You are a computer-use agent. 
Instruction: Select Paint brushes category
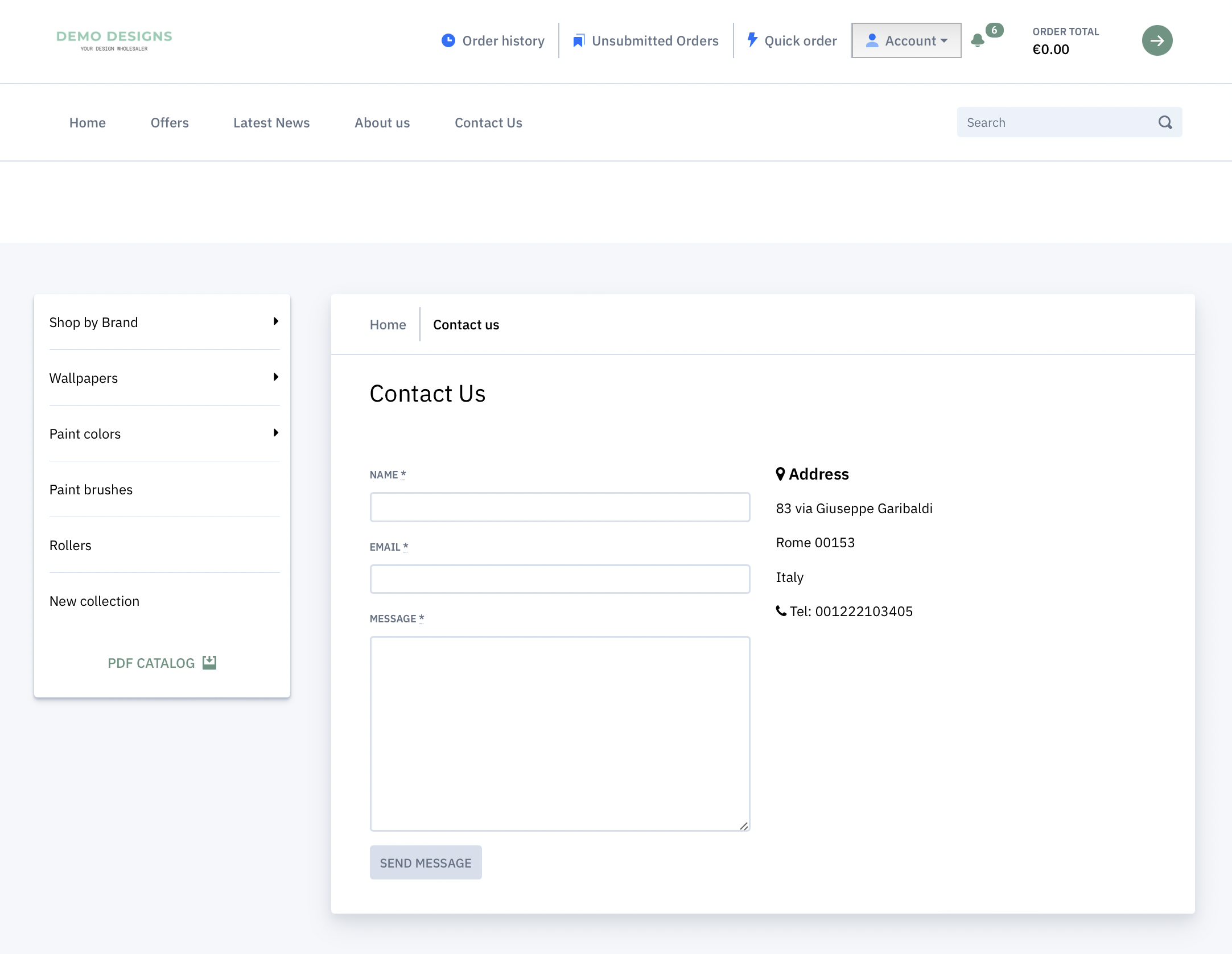[91, 490]
